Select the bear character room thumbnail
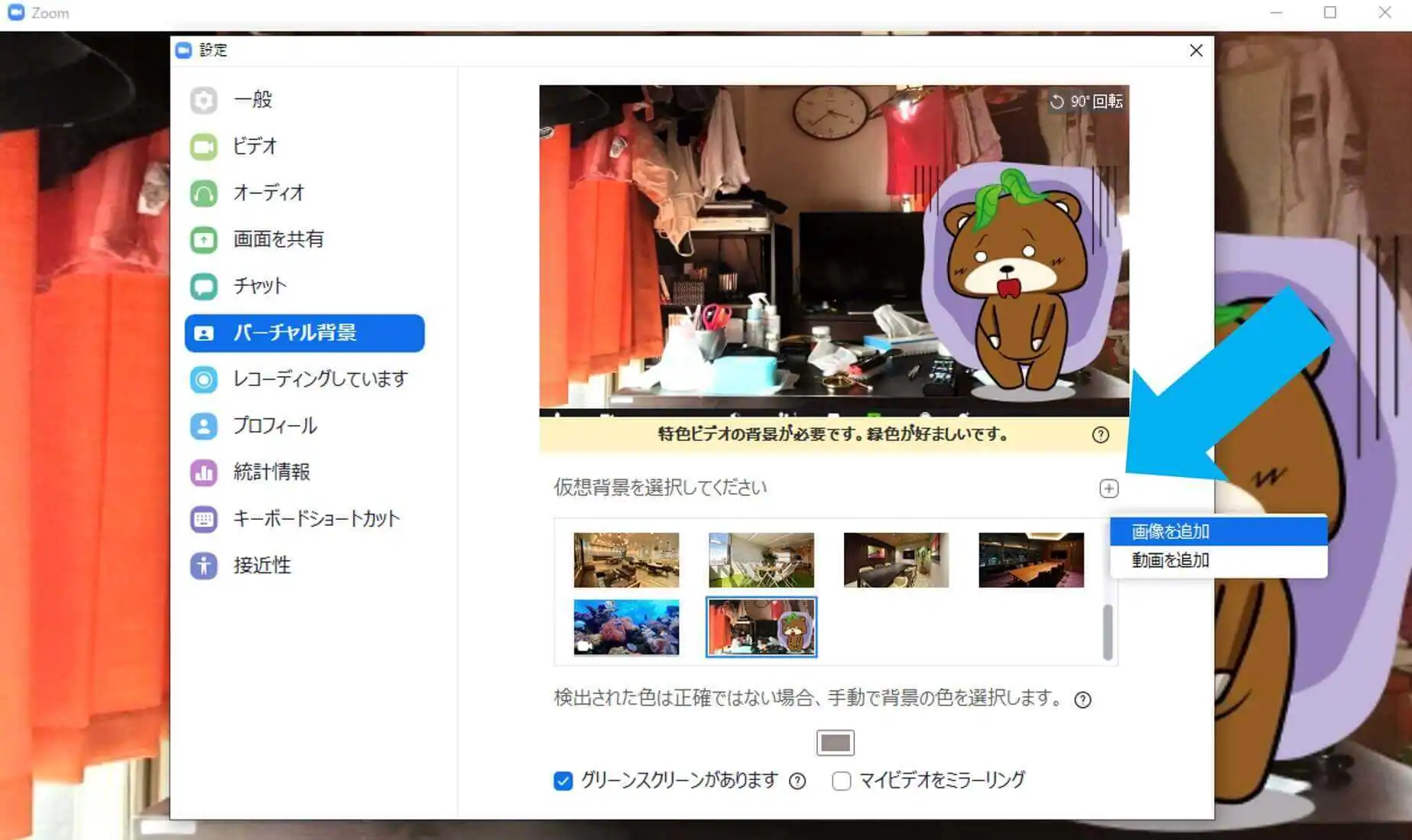 pos(761,628)
